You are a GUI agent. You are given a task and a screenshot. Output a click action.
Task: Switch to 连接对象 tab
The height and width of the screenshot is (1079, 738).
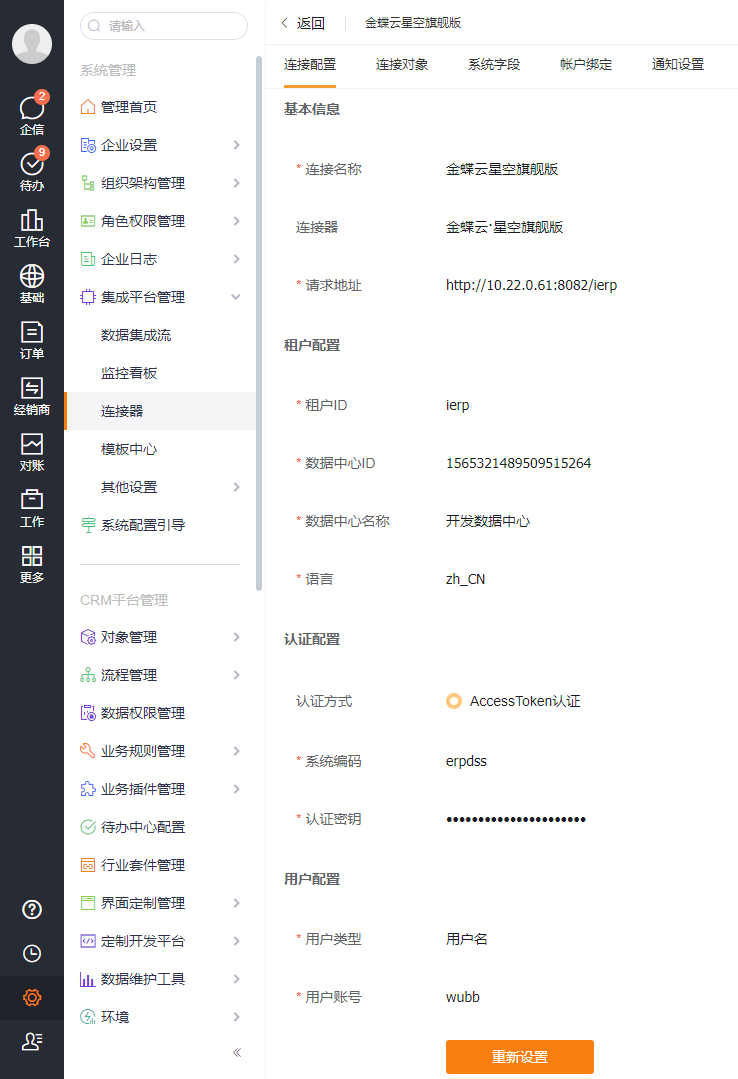point(402,65)
